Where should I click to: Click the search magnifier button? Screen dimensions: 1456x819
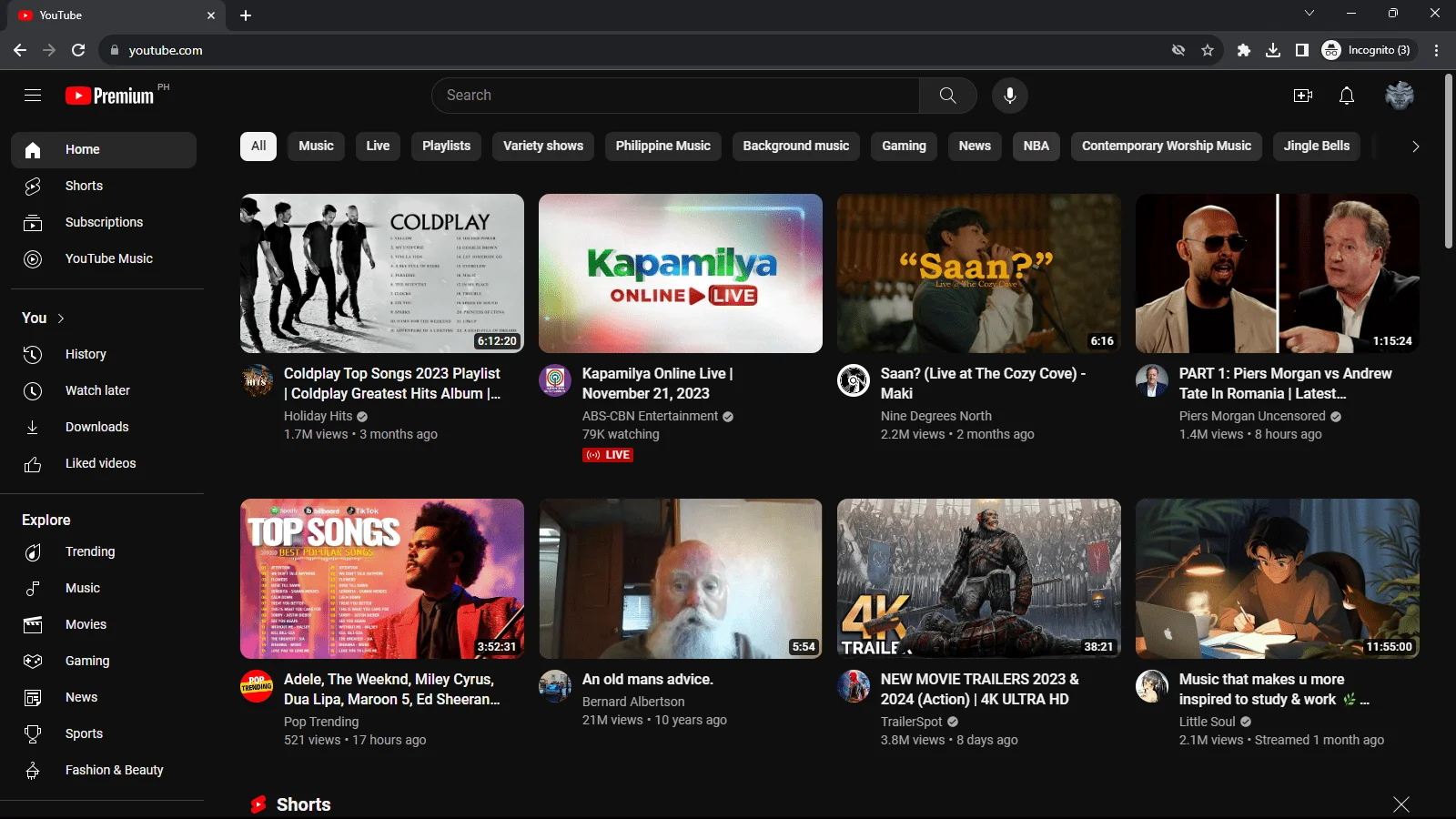[947, 96]
